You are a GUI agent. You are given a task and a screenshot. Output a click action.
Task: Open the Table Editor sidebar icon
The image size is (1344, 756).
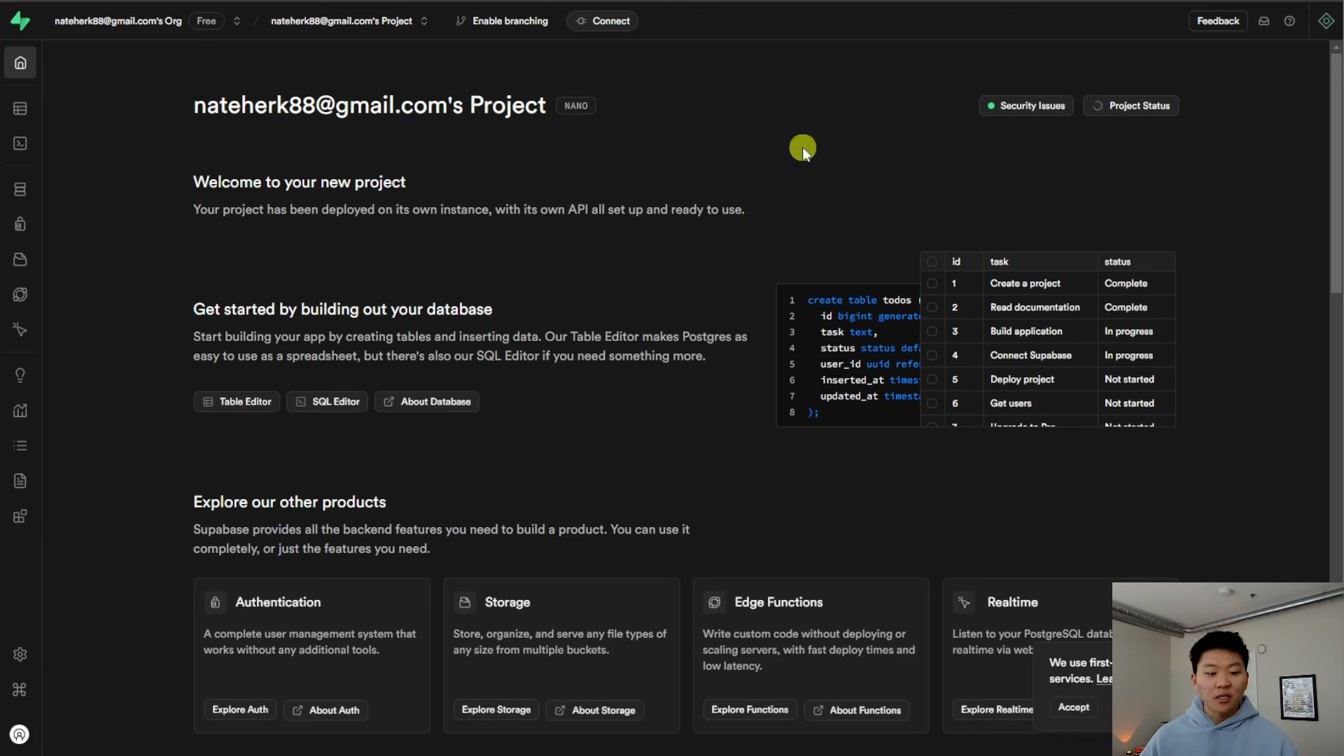click(20, 108)
